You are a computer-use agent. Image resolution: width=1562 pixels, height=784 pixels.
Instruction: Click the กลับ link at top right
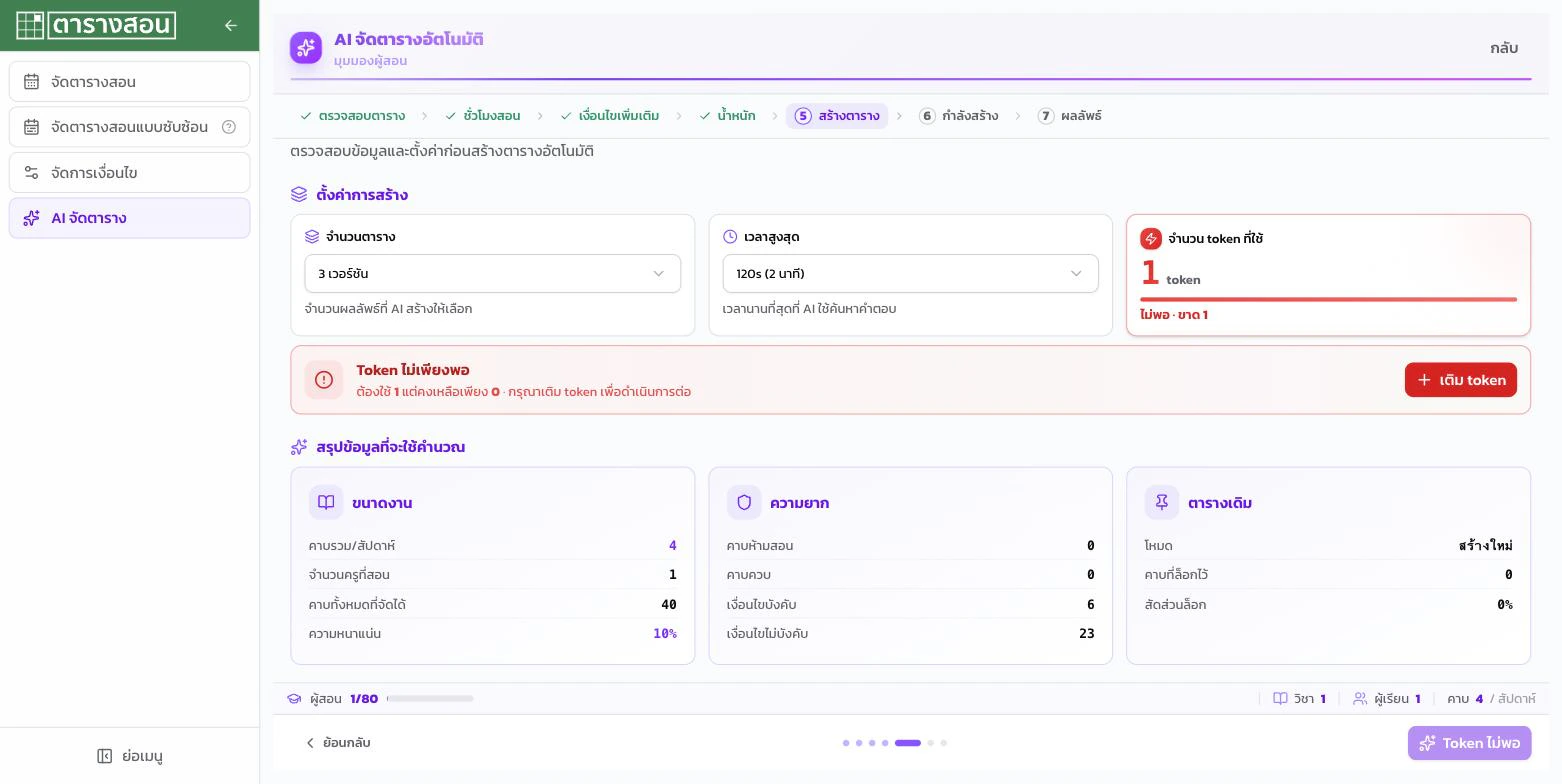click(1504, 48)
